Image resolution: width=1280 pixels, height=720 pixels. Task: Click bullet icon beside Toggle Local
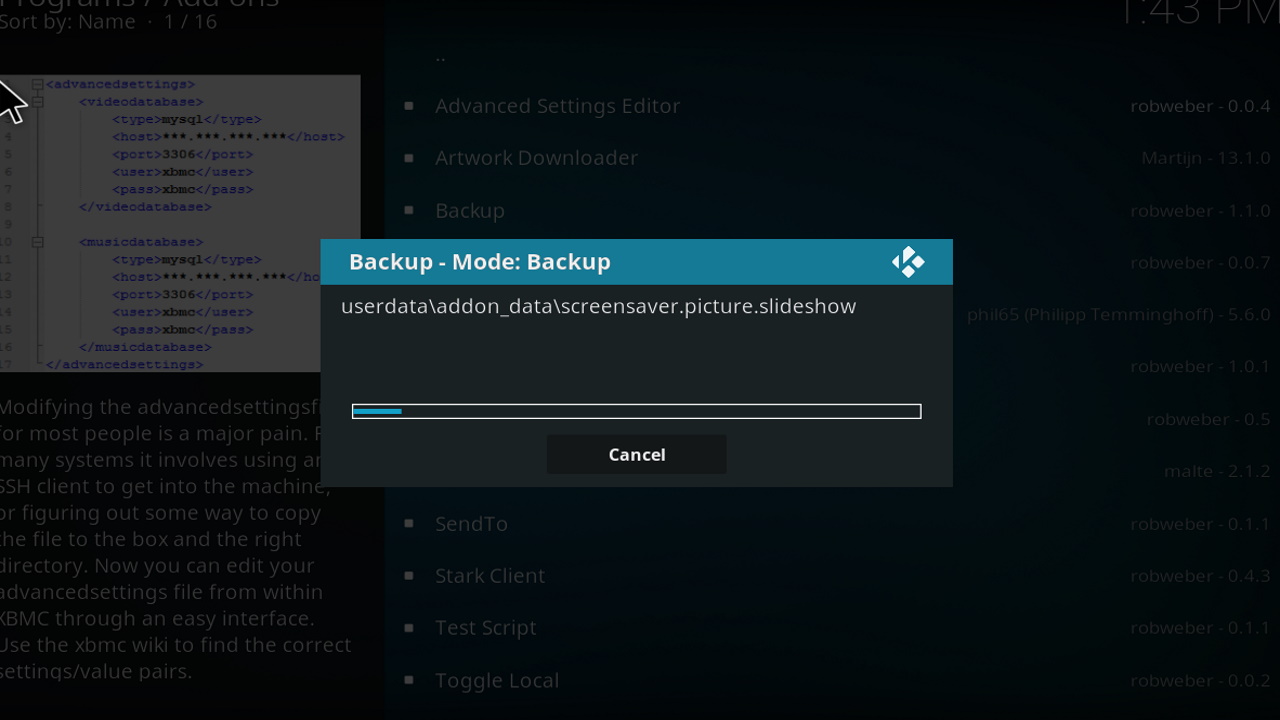[x=409, y=680]
